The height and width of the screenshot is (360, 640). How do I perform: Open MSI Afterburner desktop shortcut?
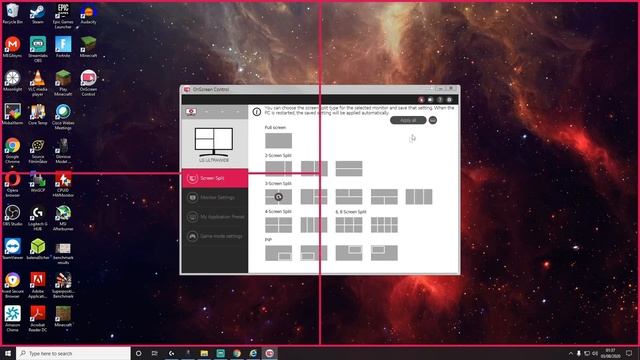(63, 218)
